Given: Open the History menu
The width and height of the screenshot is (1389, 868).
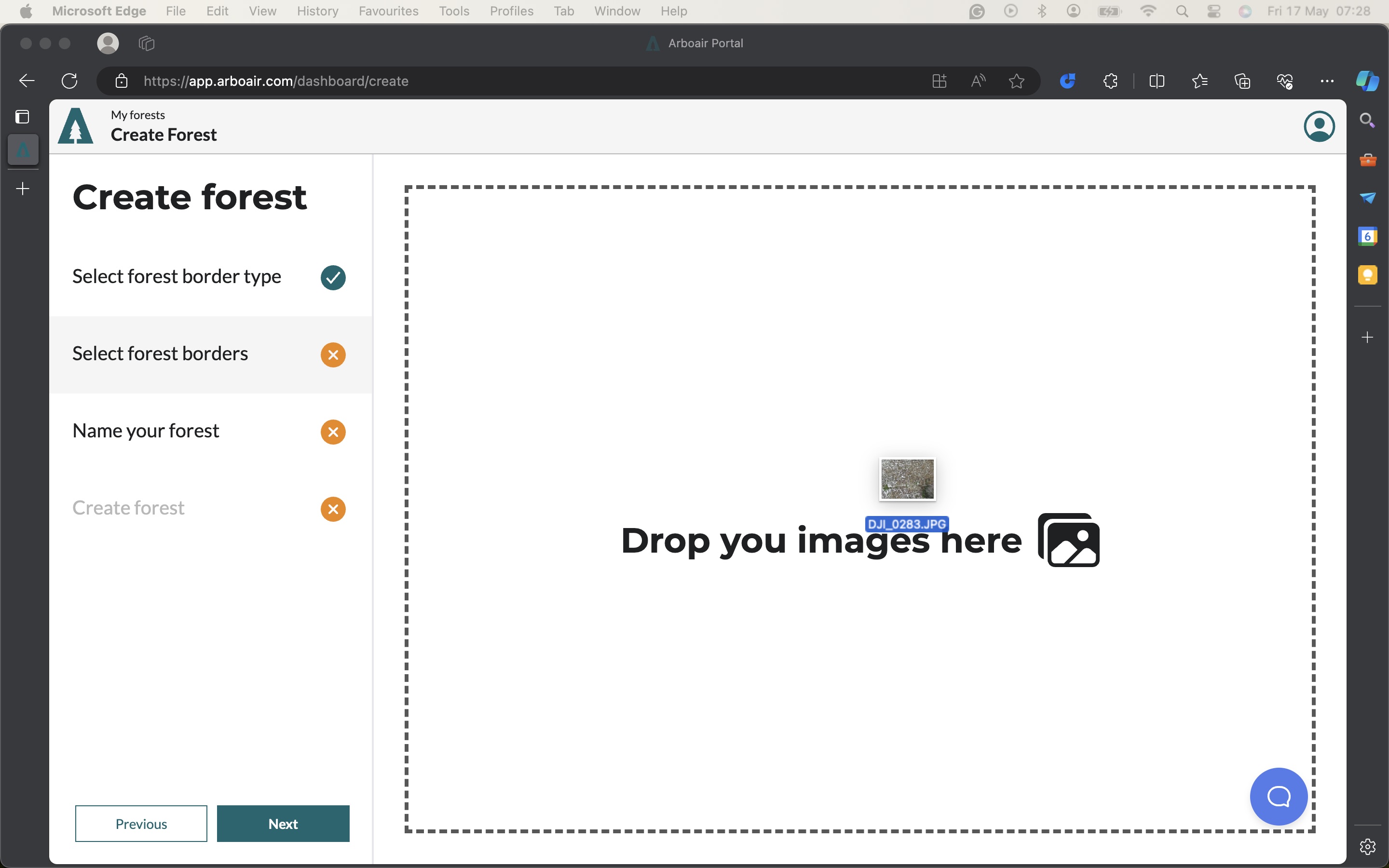Looking at the screenshot, I should click(x=317, y=11).
